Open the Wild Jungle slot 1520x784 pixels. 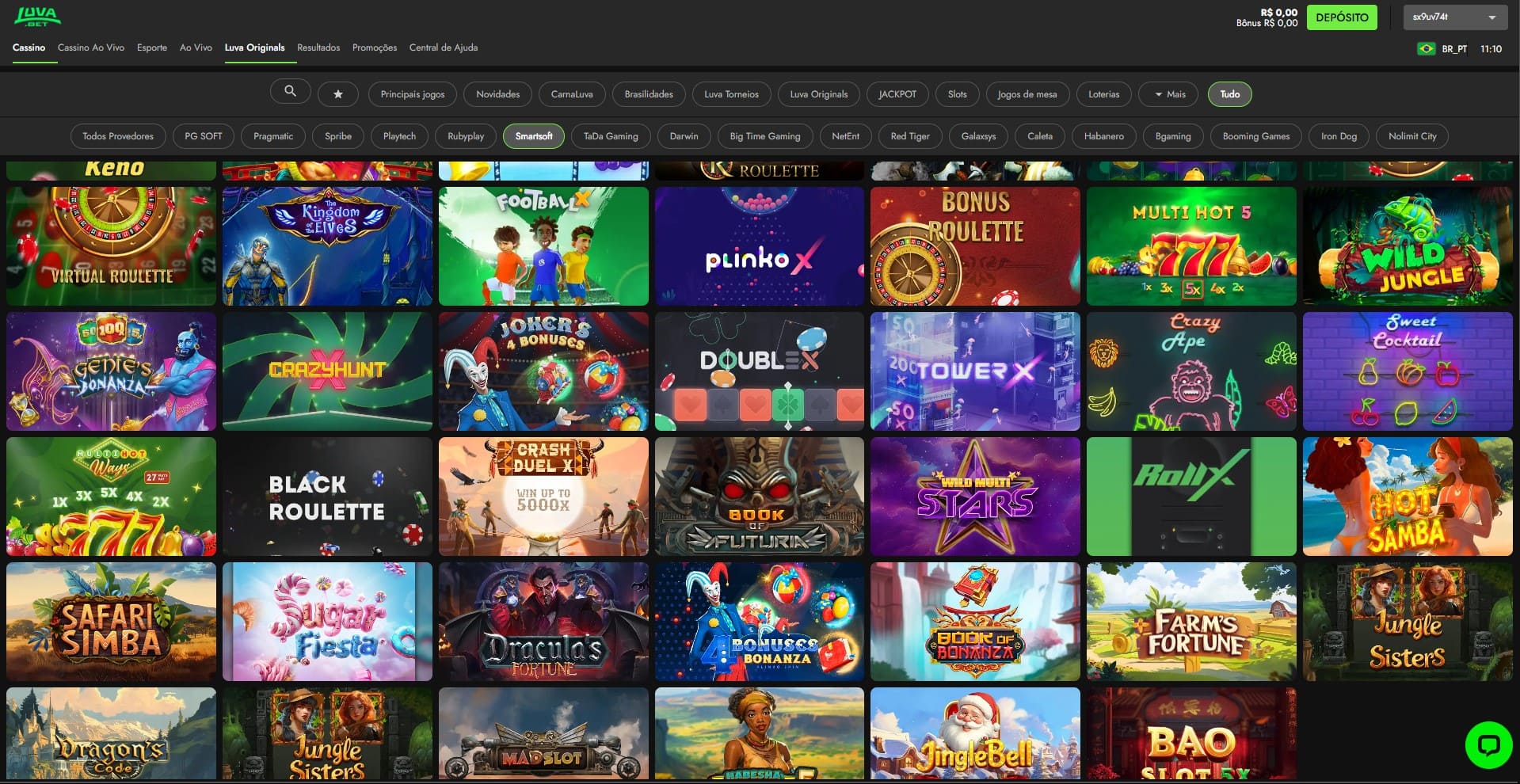pyautogui.click(x=1408, y=246)
